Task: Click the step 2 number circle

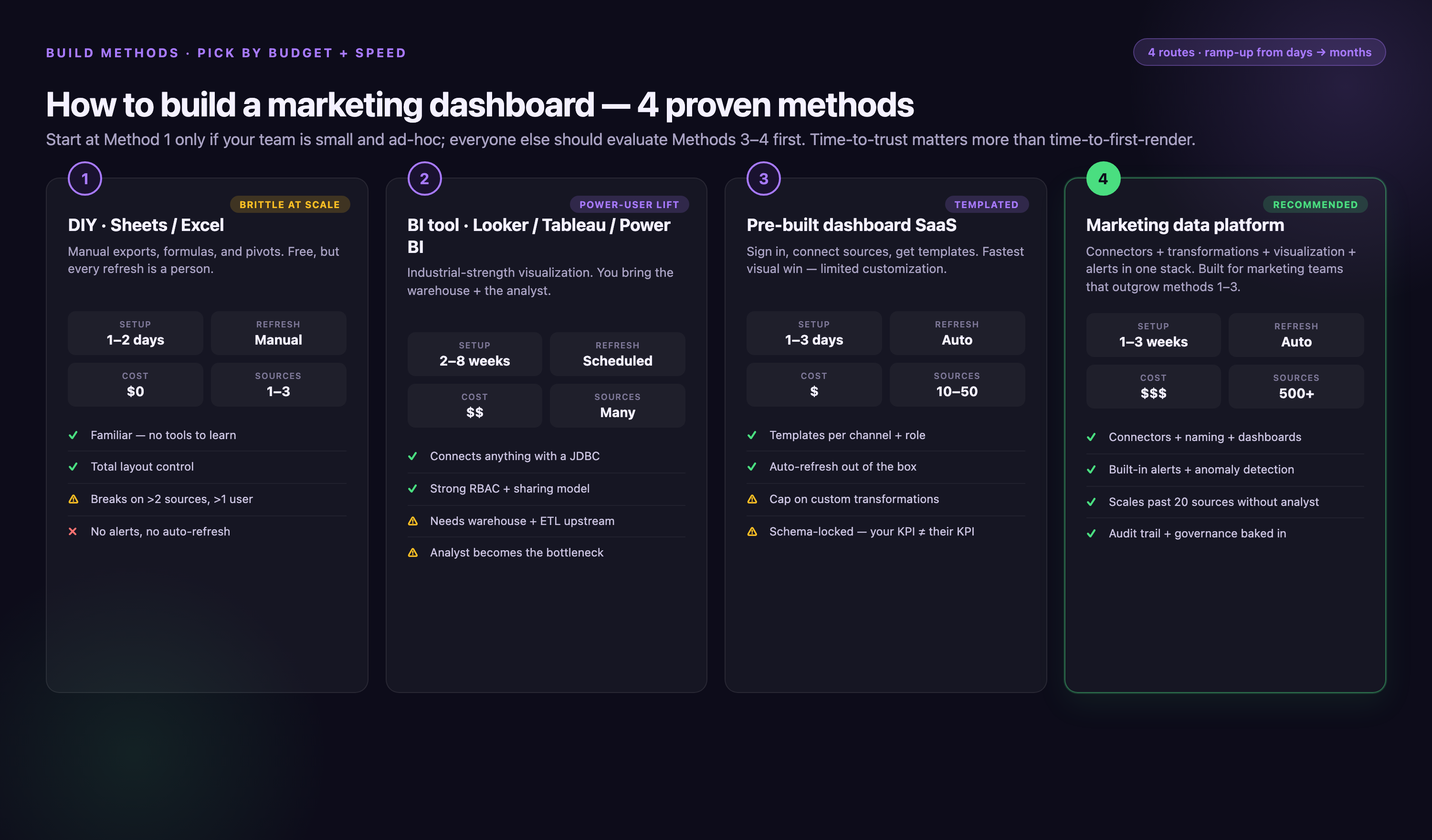Action: [424, 178]
